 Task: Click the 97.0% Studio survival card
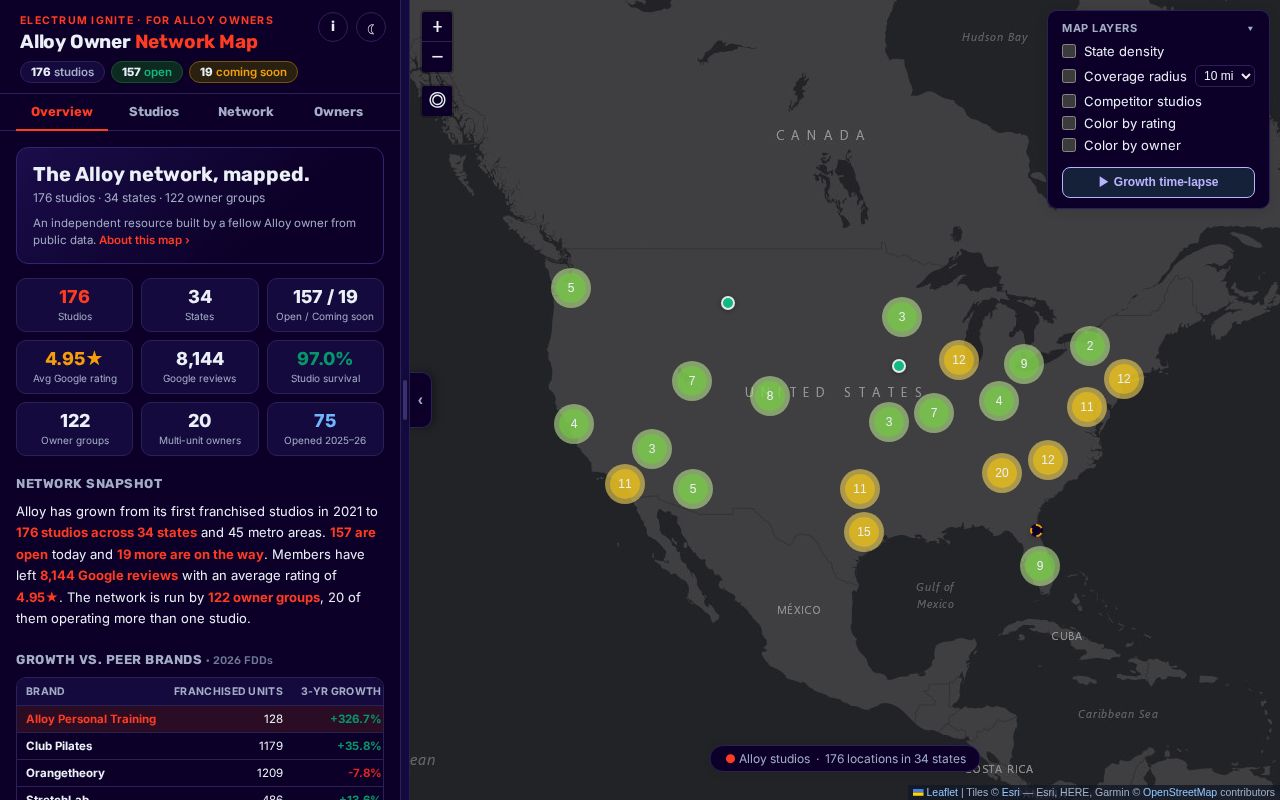click(x=325, y=367)
